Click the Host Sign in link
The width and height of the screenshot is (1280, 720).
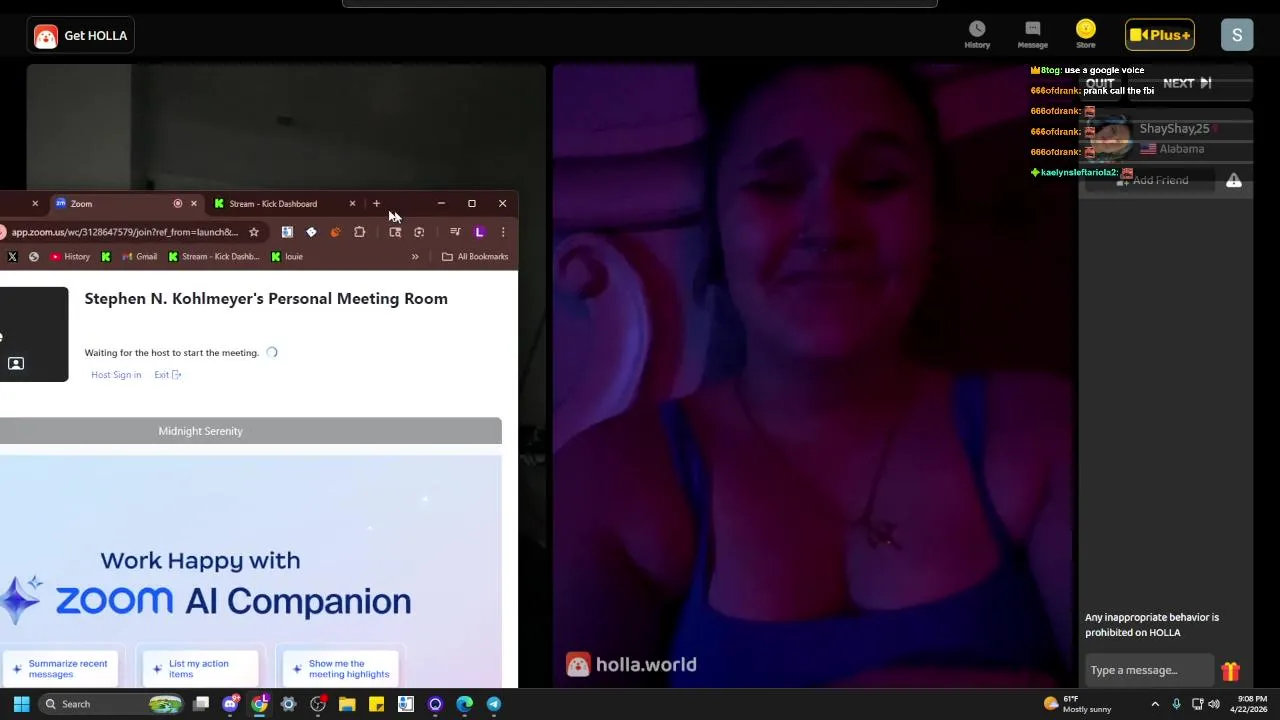(x=116, y=375)
